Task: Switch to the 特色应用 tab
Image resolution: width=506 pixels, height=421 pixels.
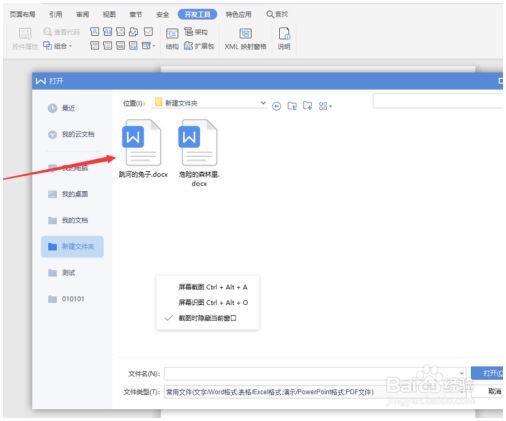Action: [238, 14]
